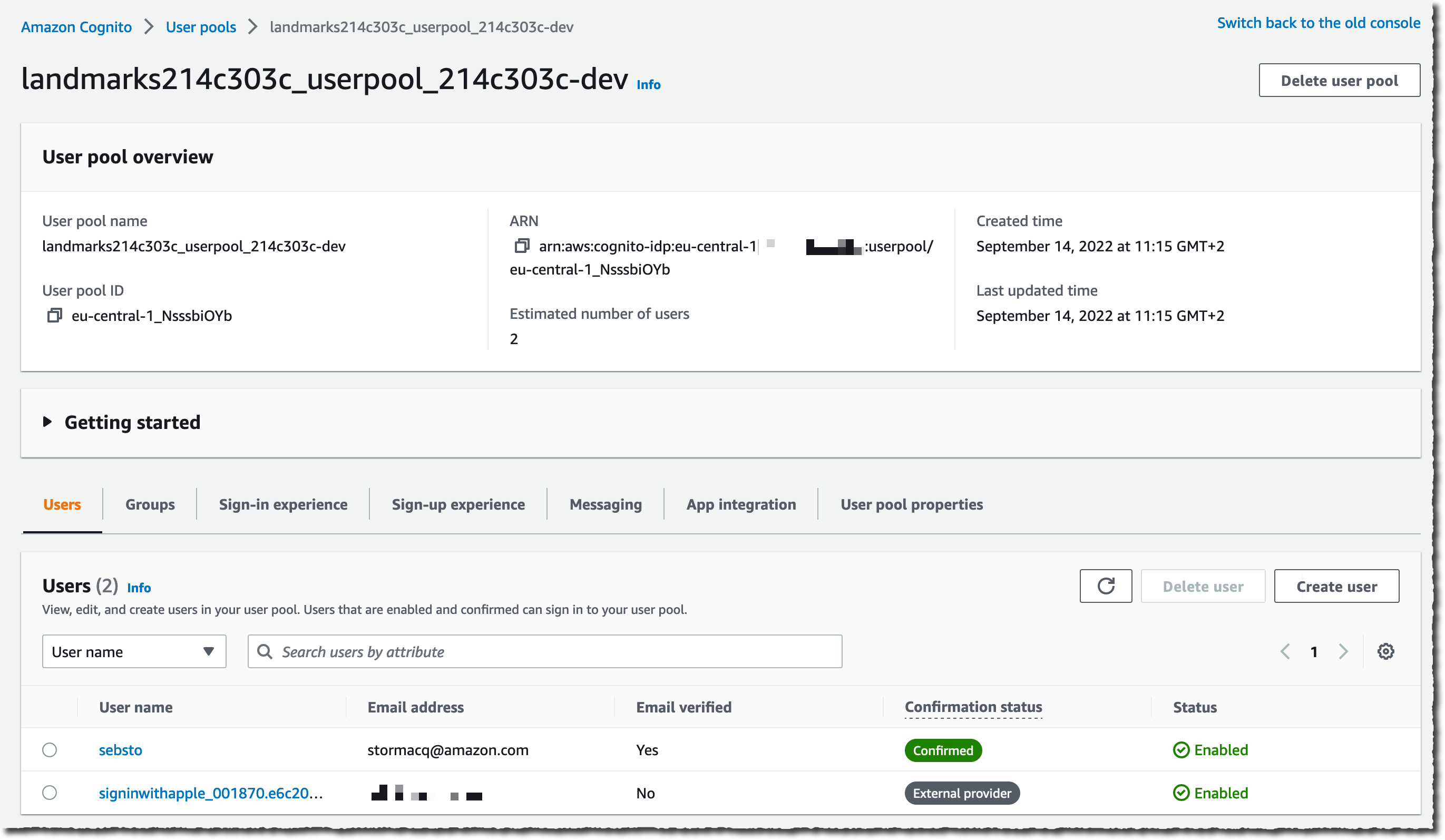Switch to the Groups tab
This screenshot has height=840, width=1445.
tap(149, 503)
